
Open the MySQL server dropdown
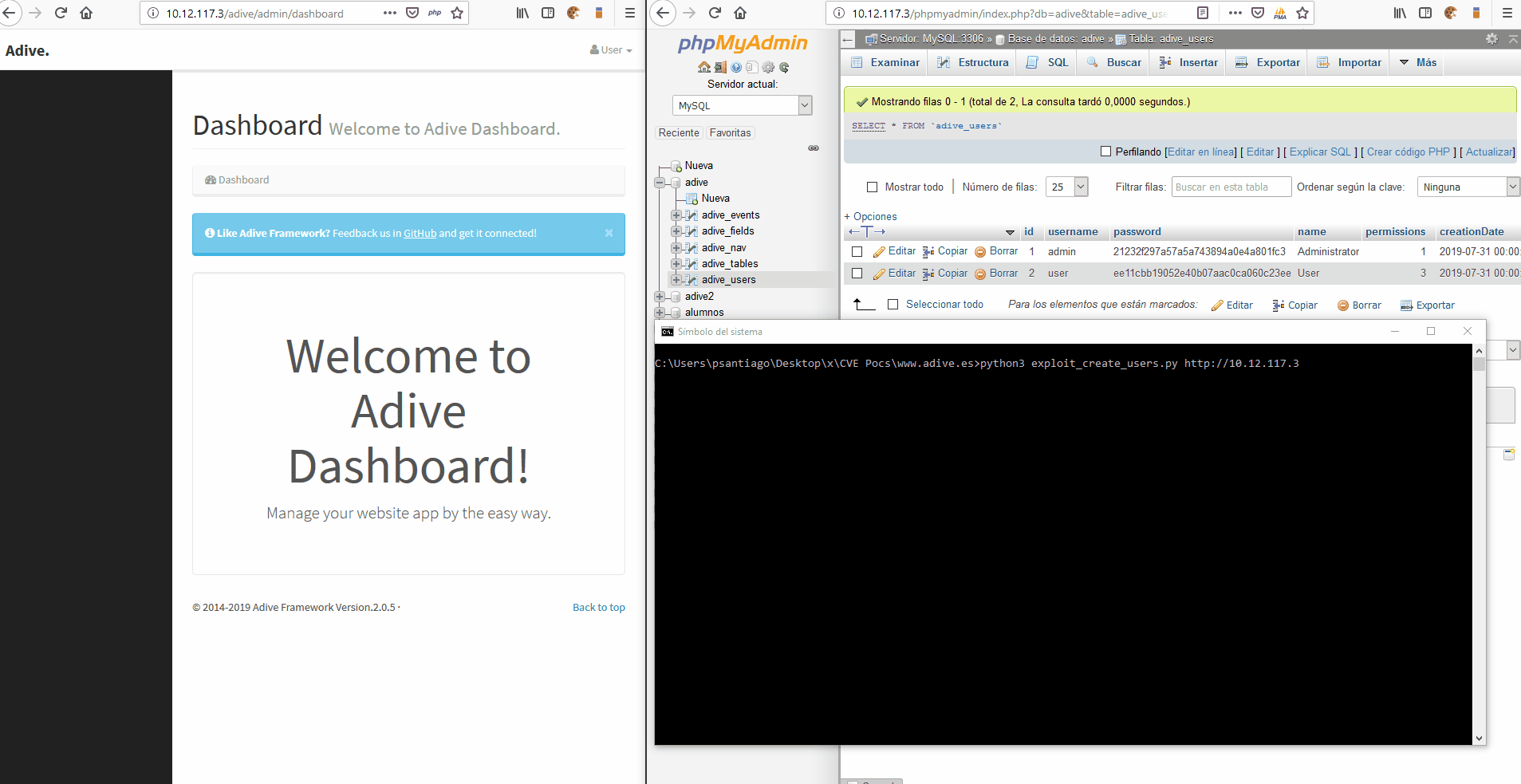coord(742,105)
